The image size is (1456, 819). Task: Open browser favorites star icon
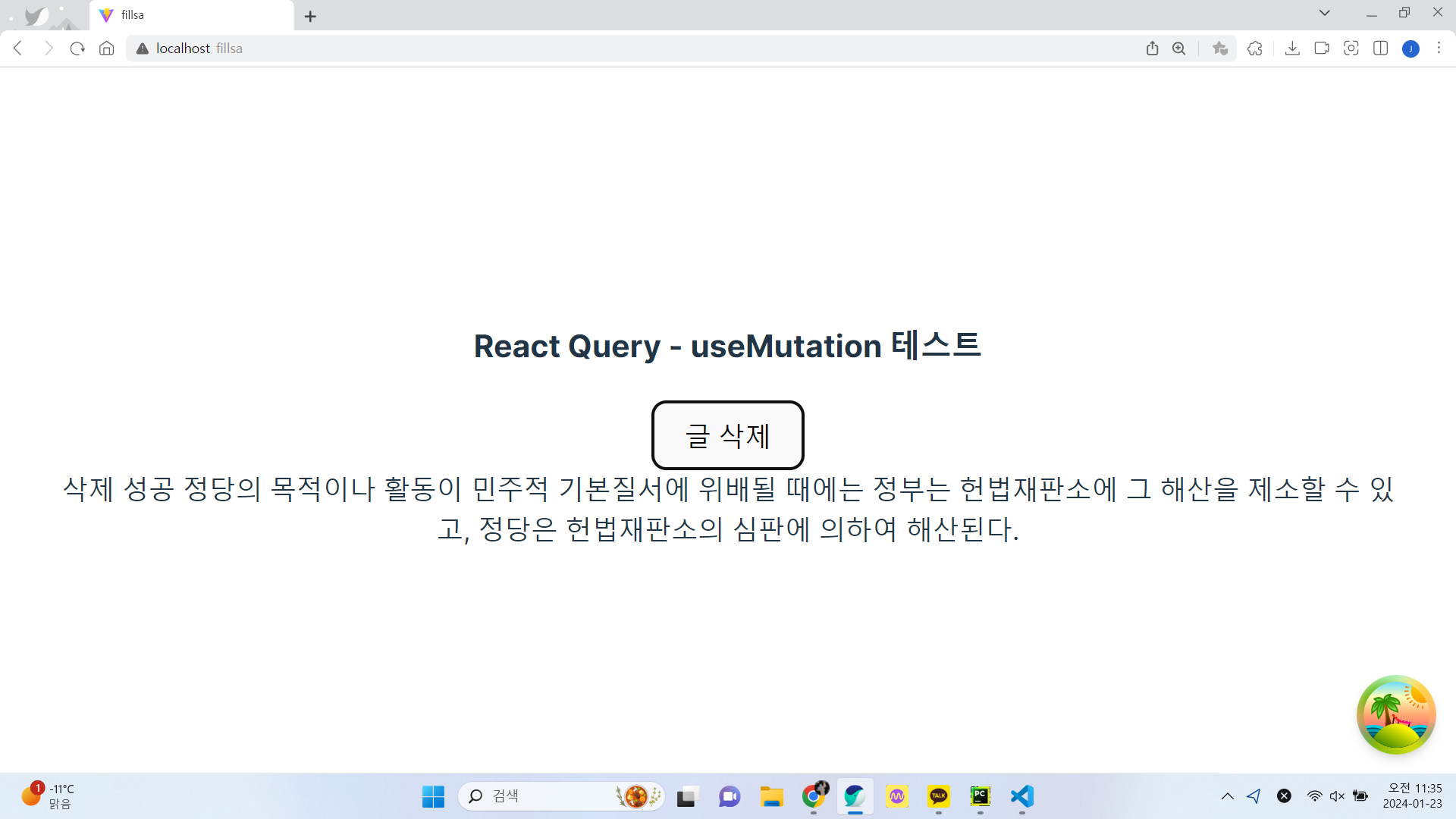point(1219,49)
